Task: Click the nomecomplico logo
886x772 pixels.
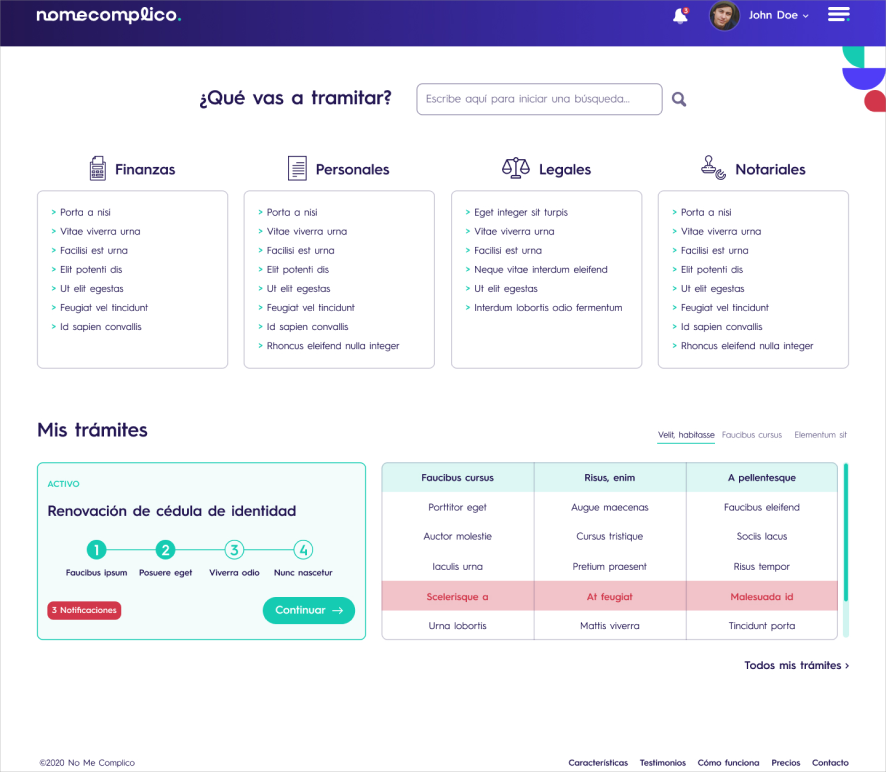Action: pyautogui.click(x=108, y=16)
